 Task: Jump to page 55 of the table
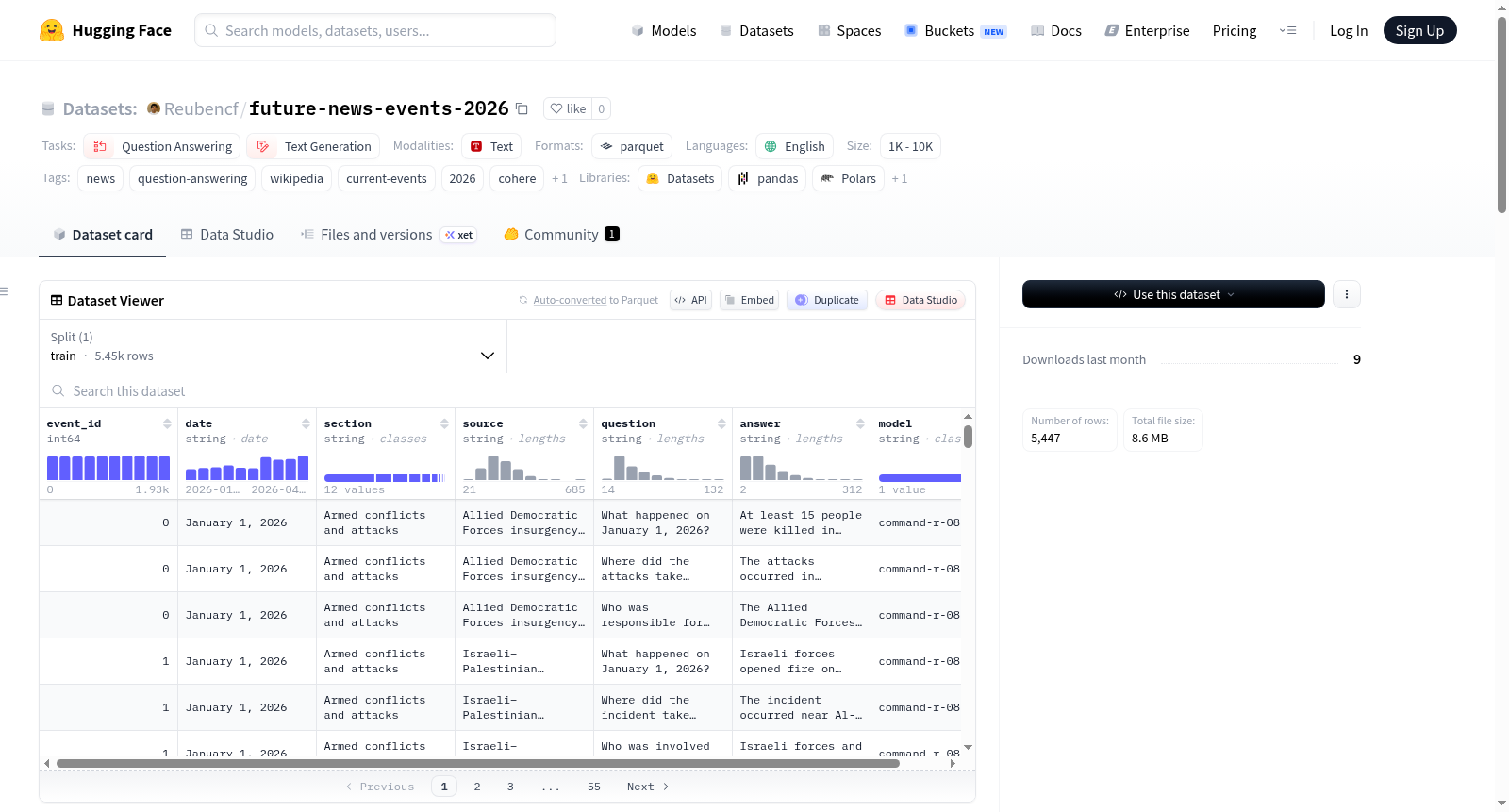(594, 787)
